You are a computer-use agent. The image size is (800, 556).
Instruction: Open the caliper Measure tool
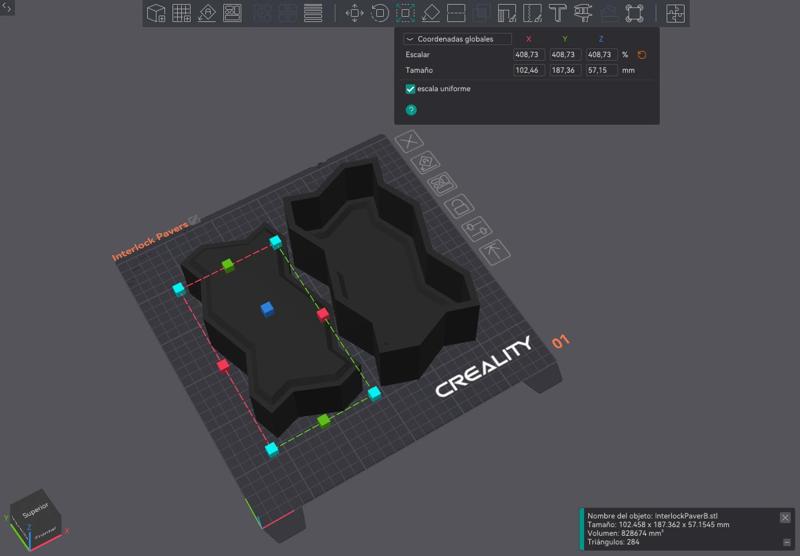tap(583, 13)
